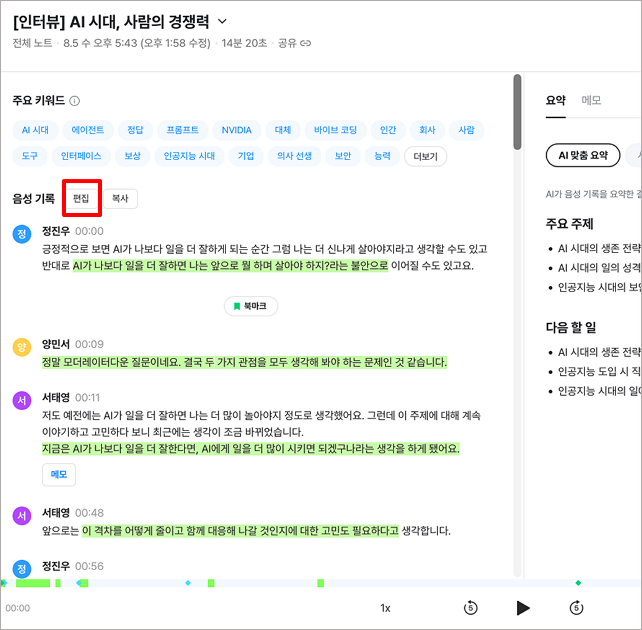Image resolution: width=642 pixels, height=630 pixels.
Task: Click 양민서's yellow speaker avatar
Action: point(22,347)
